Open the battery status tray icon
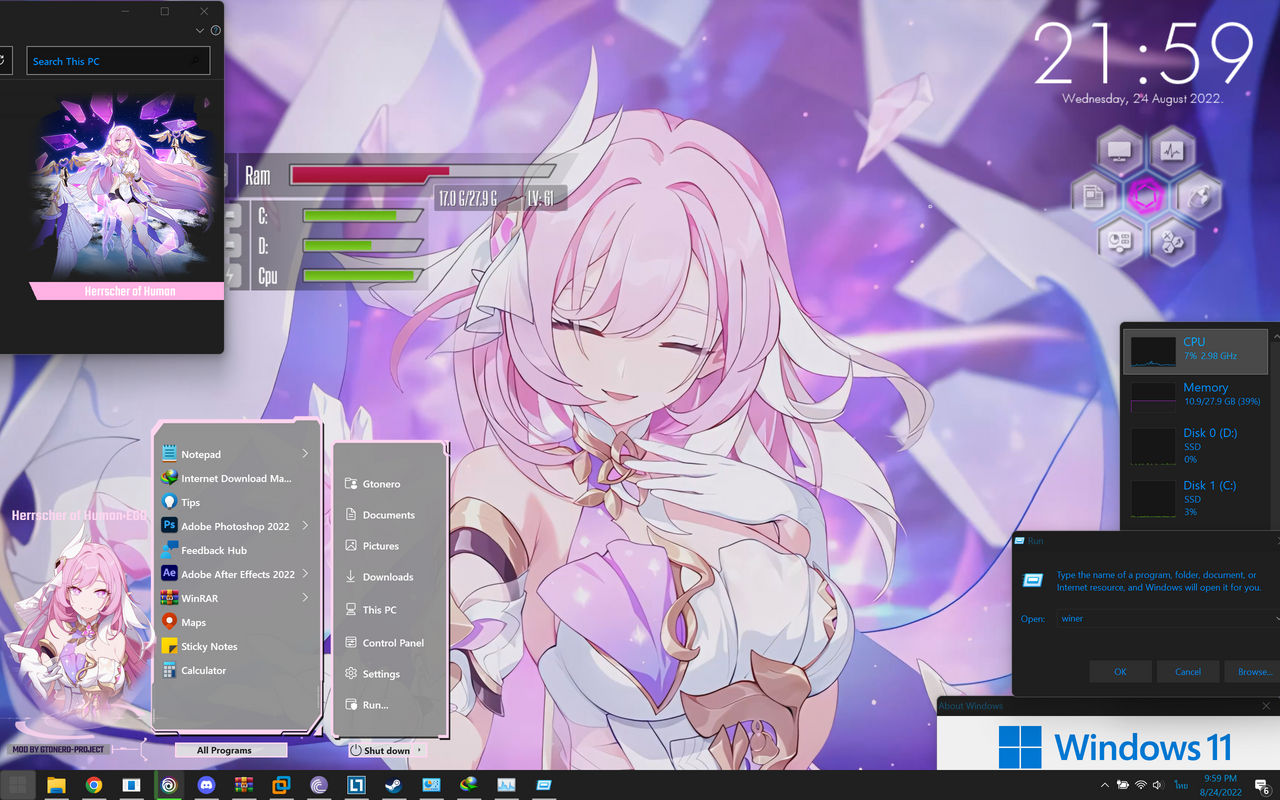 click(1122, 785)
